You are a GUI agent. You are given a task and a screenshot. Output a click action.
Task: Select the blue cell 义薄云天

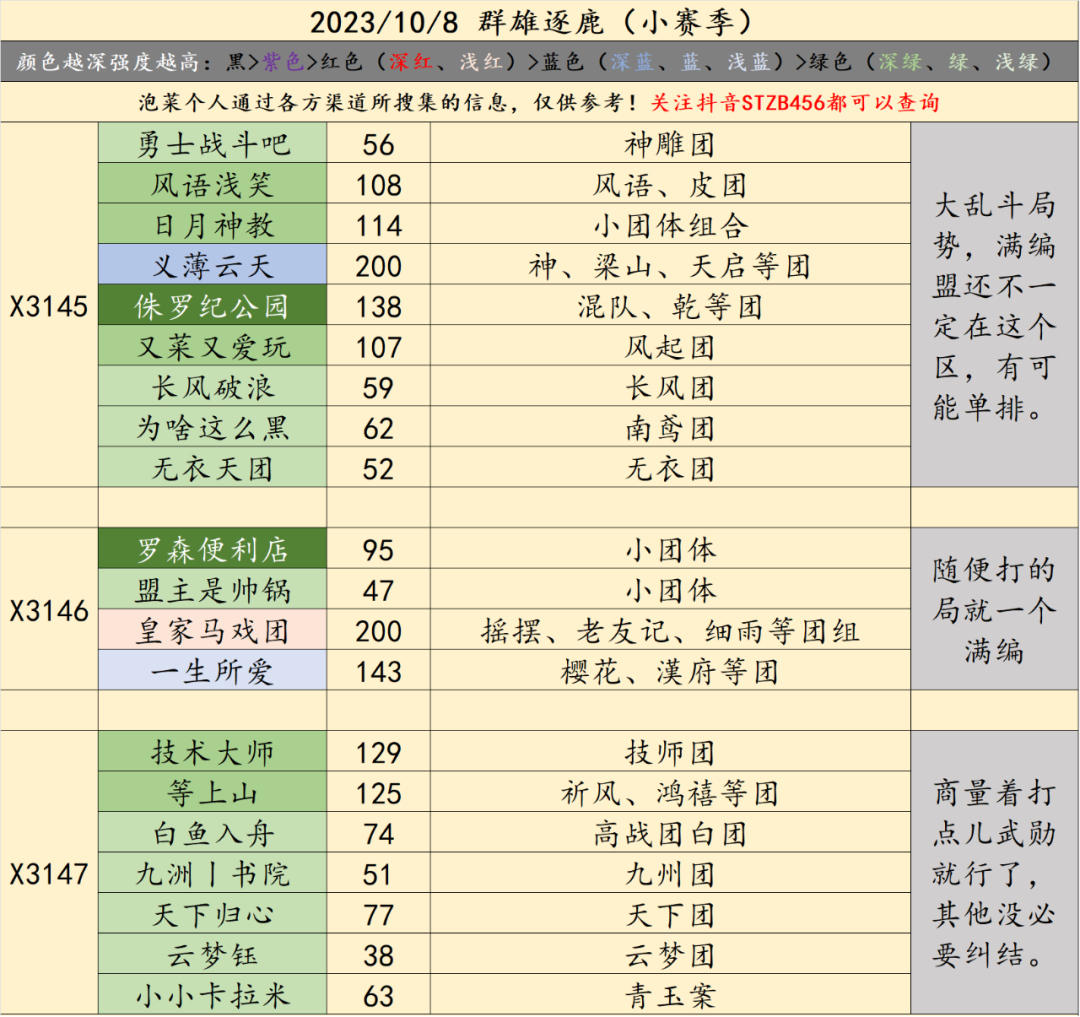point(212,265)
